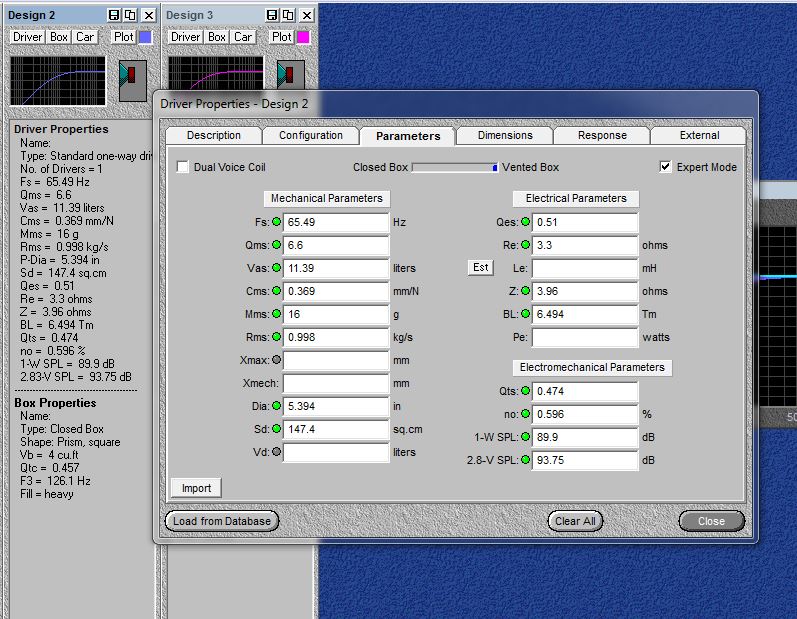This screenshot has height=619, width=797.
Task: Click the green indicator next to Qes
Action: (x=526, y=222)
